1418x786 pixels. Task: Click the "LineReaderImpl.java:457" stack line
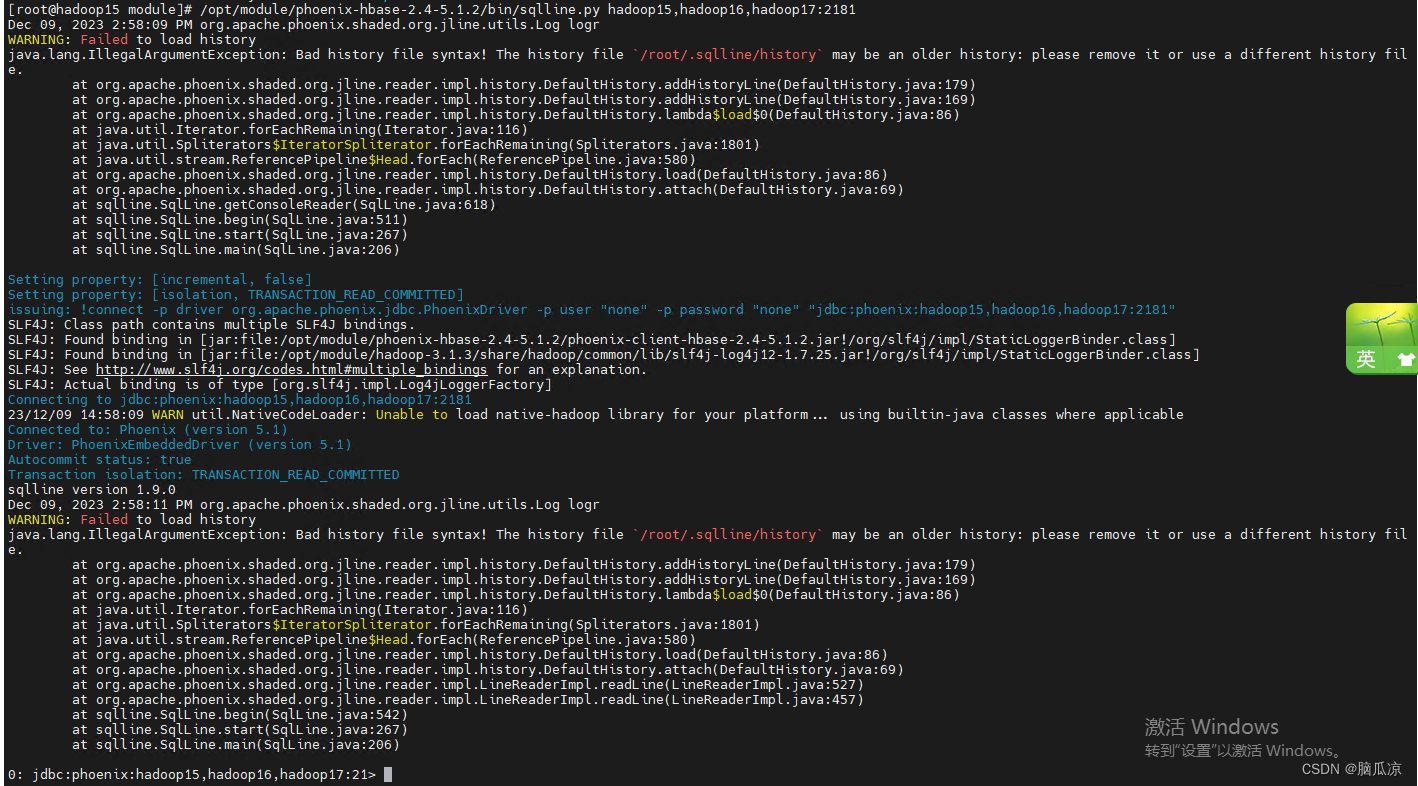(468, 699)
